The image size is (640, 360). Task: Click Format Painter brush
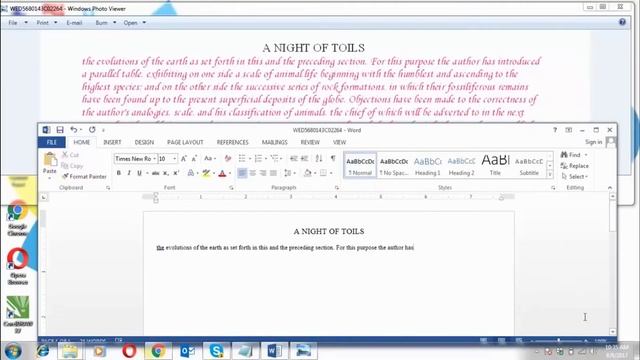tap(84, 176)
